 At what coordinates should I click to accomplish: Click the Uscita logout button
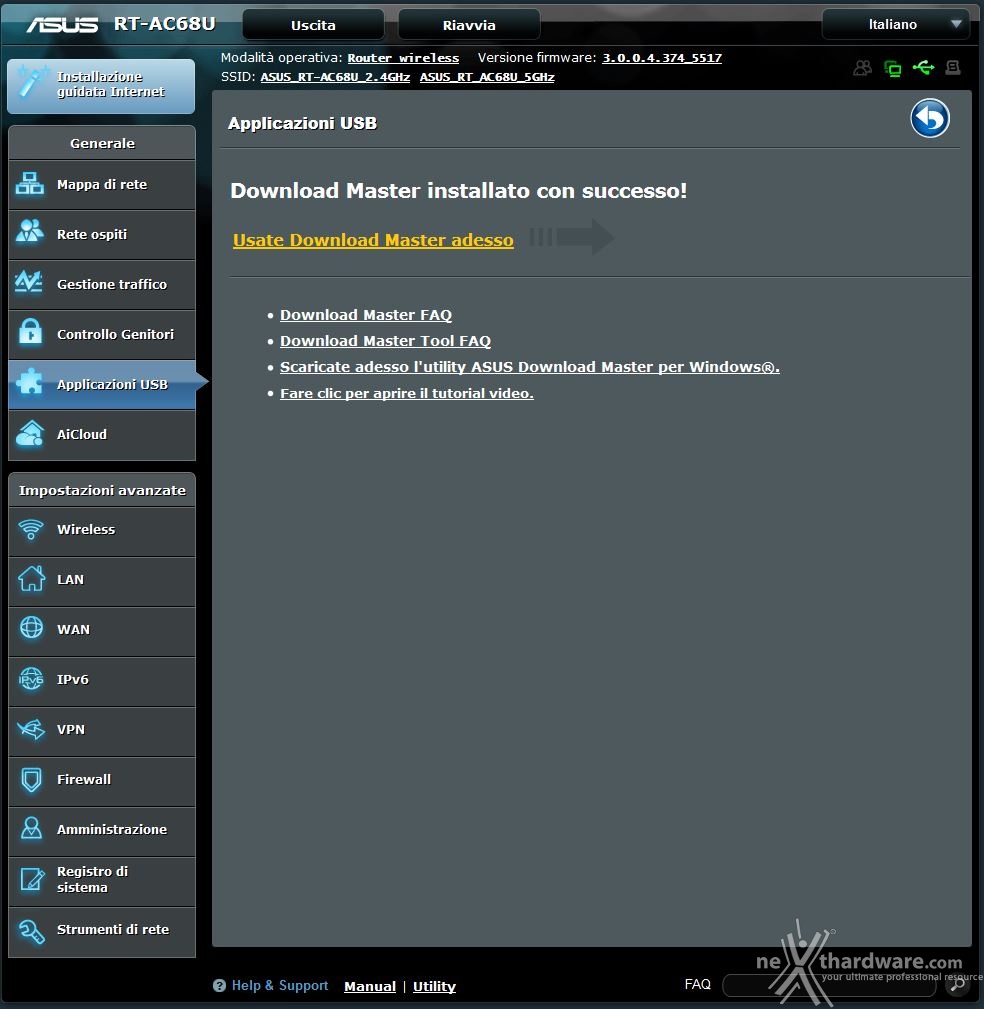(x=313, y=25)
